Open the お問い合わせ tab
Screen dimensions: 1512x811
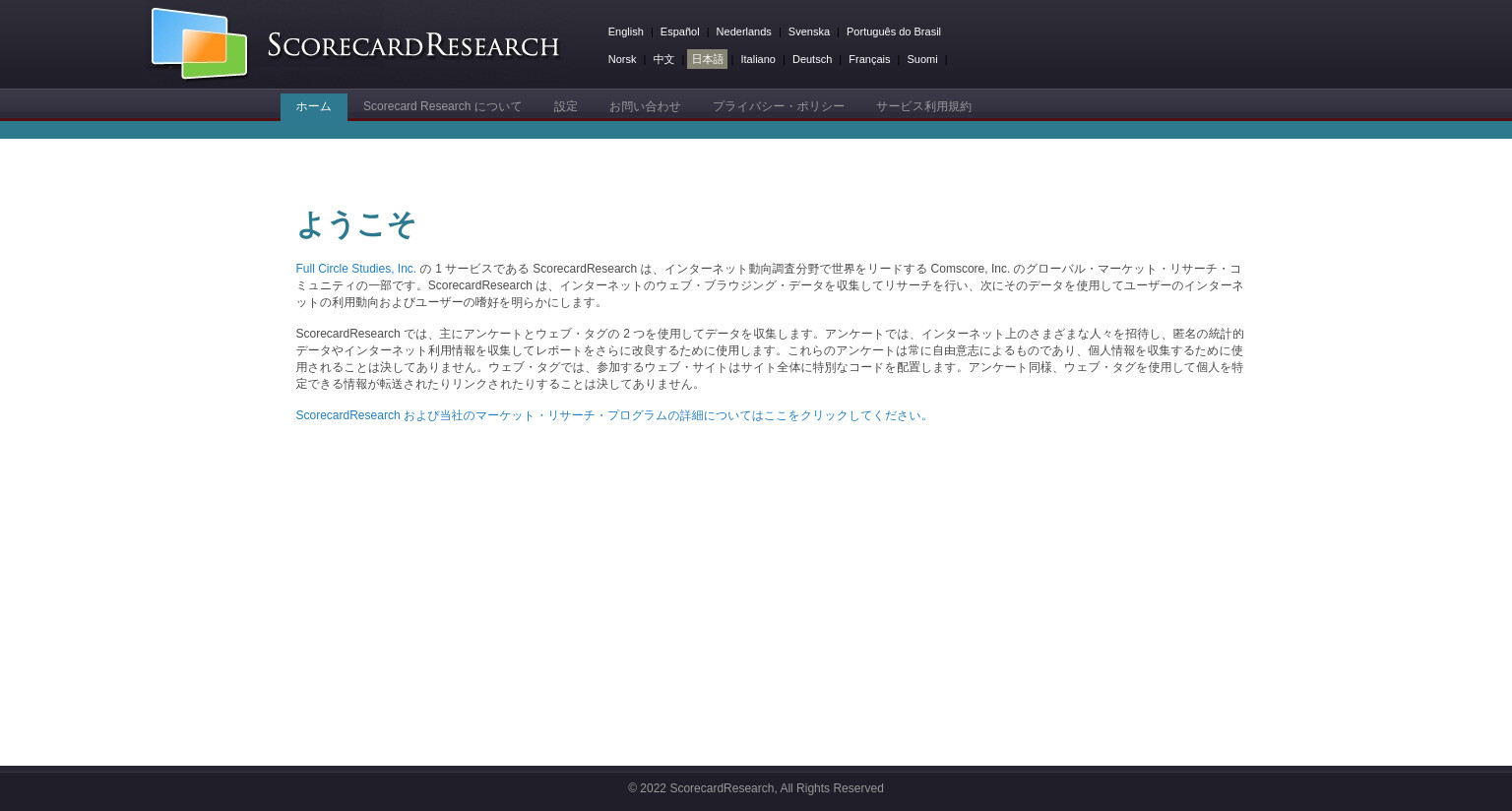point(645,106)
